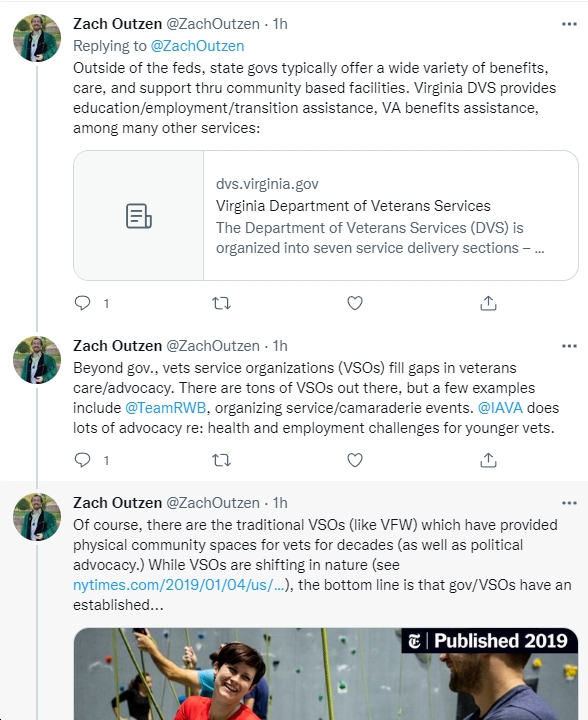
Task: Open the dvs.virginia.gov link card
Action: coord(326,215)
